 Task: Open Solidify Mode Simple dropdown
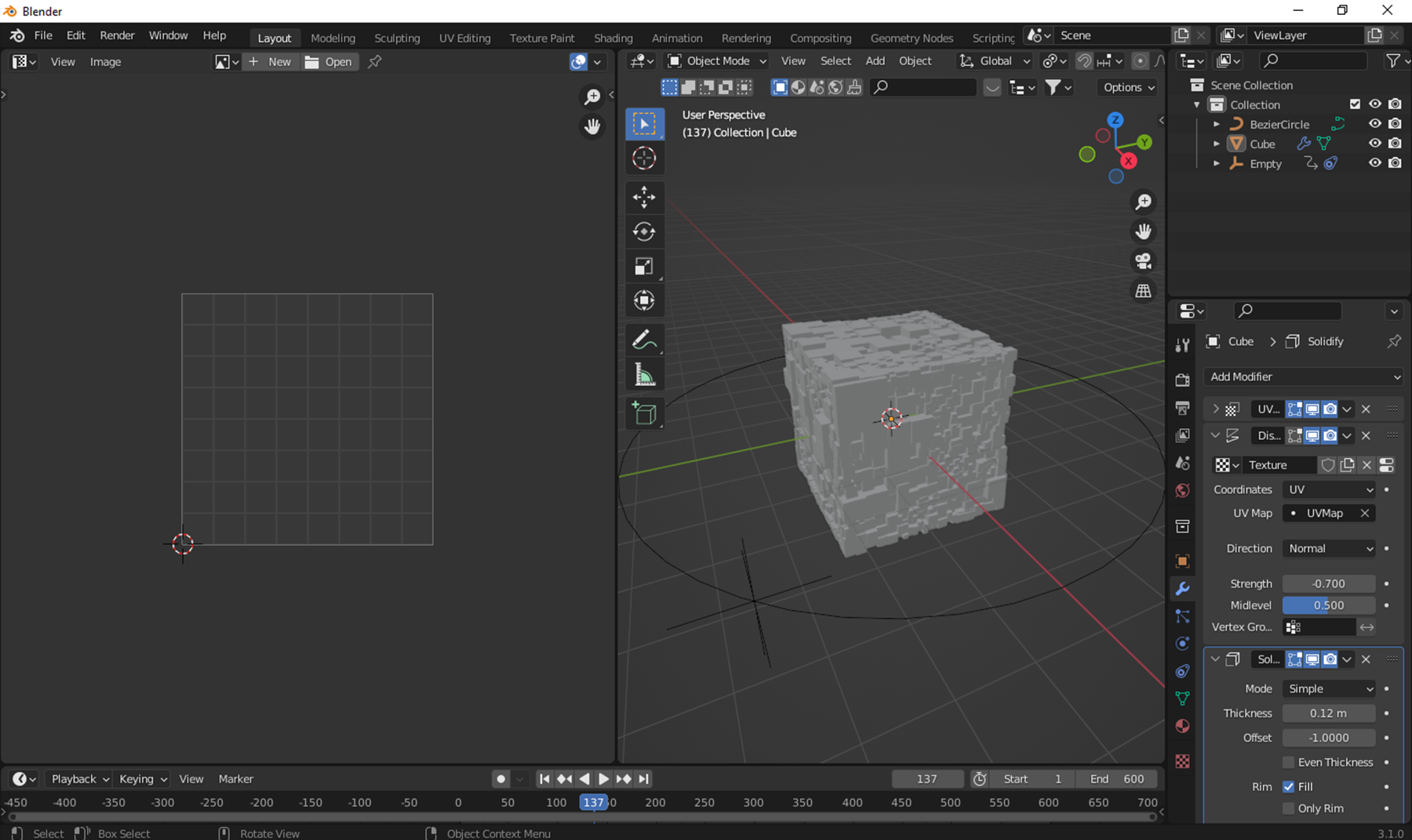(x=1330, y=689)
